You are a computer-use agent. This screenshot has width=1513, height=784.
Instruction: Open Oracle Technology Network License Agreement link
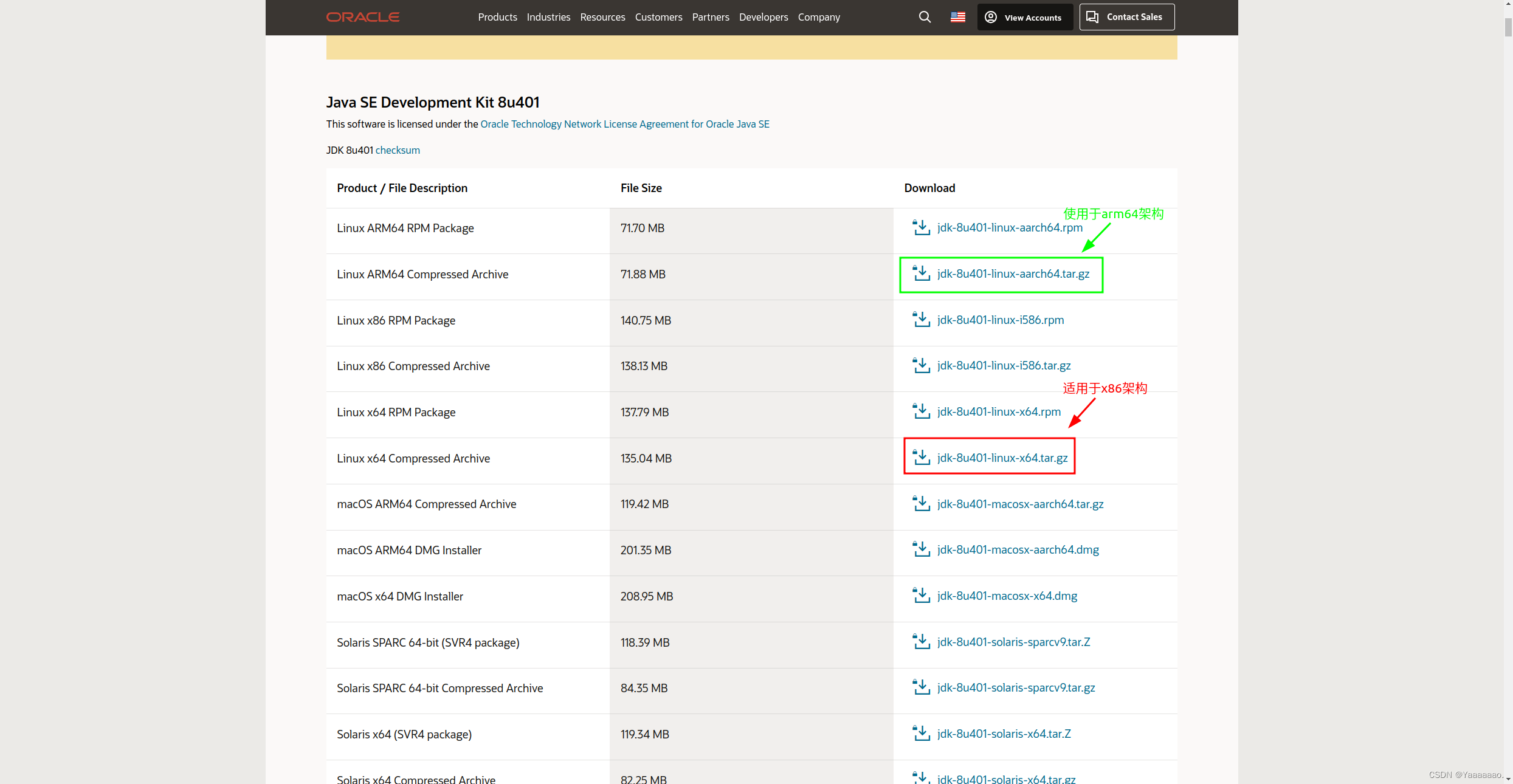click(x=624, y=124)
